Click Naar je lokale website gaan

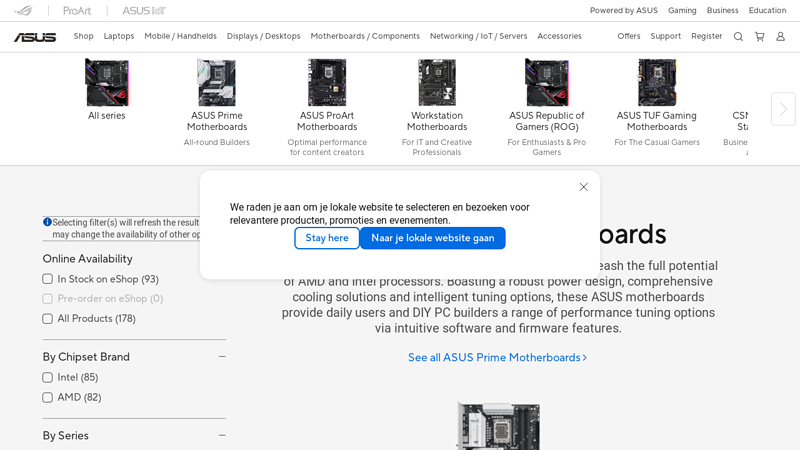(x=433, y=238)
